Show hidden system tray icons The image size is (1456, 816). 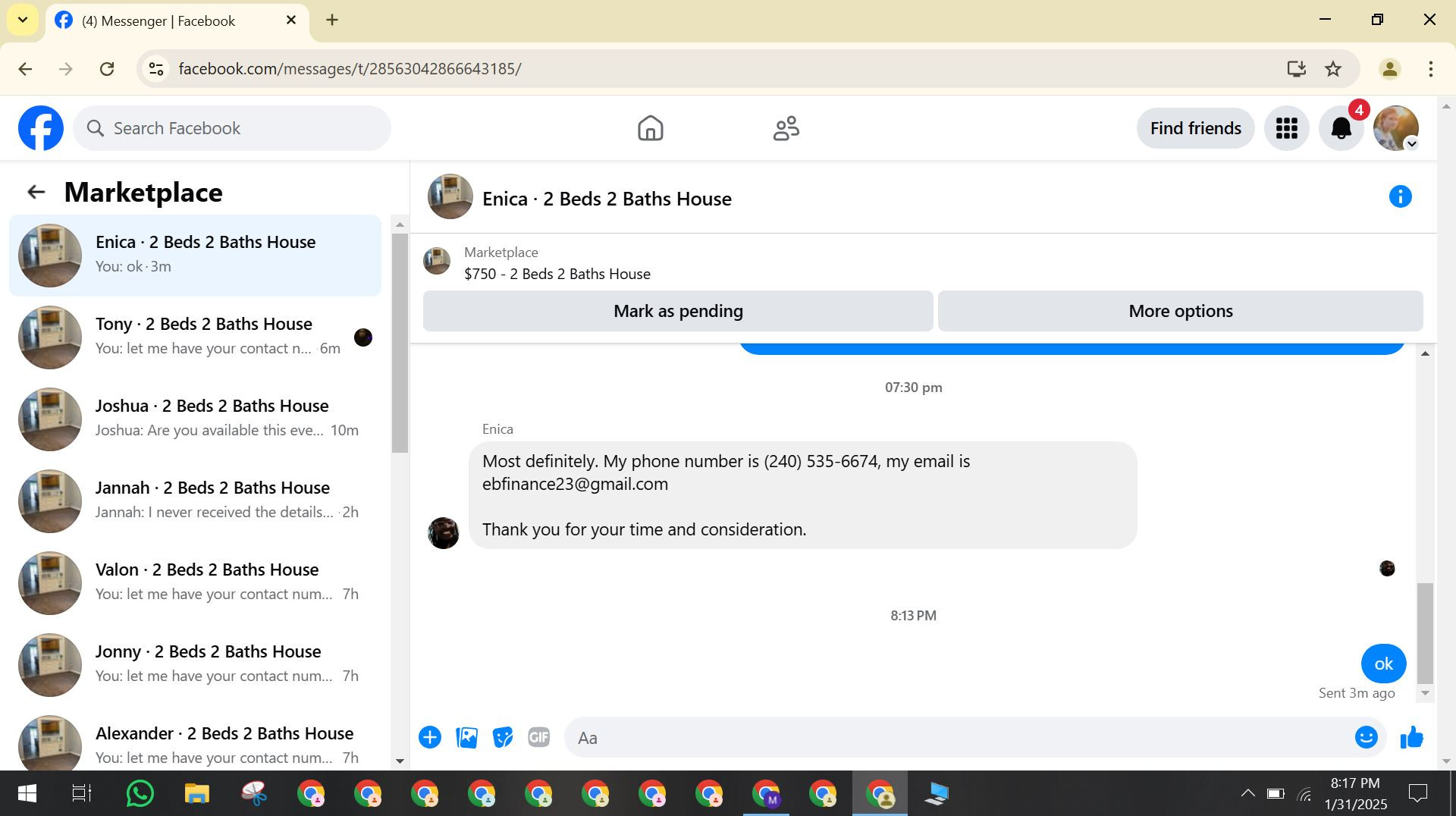point(1247,794)
